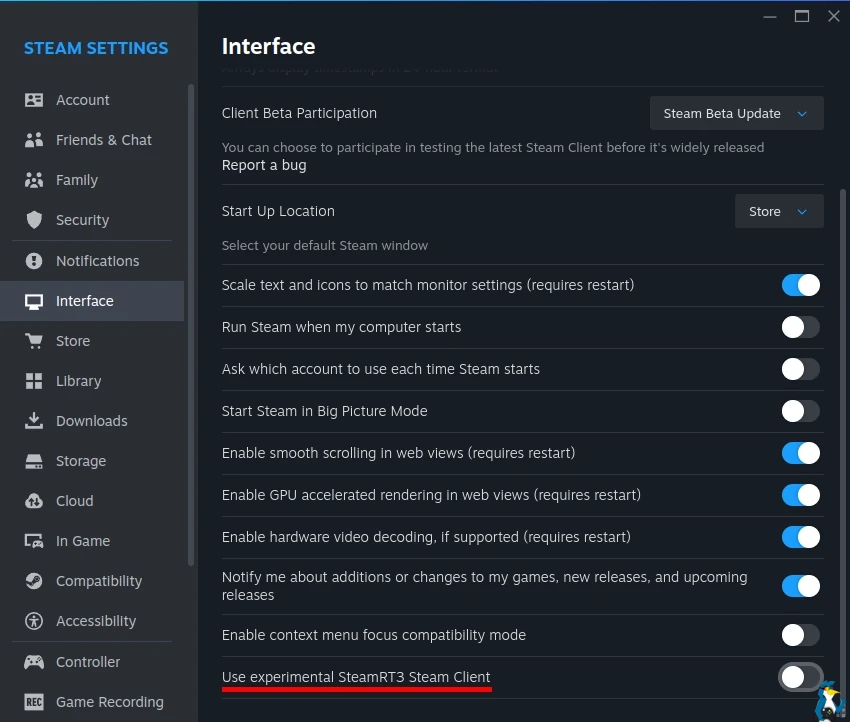
Task: Select the Friends & Chat people icon
Action: (x=34, y=140)
